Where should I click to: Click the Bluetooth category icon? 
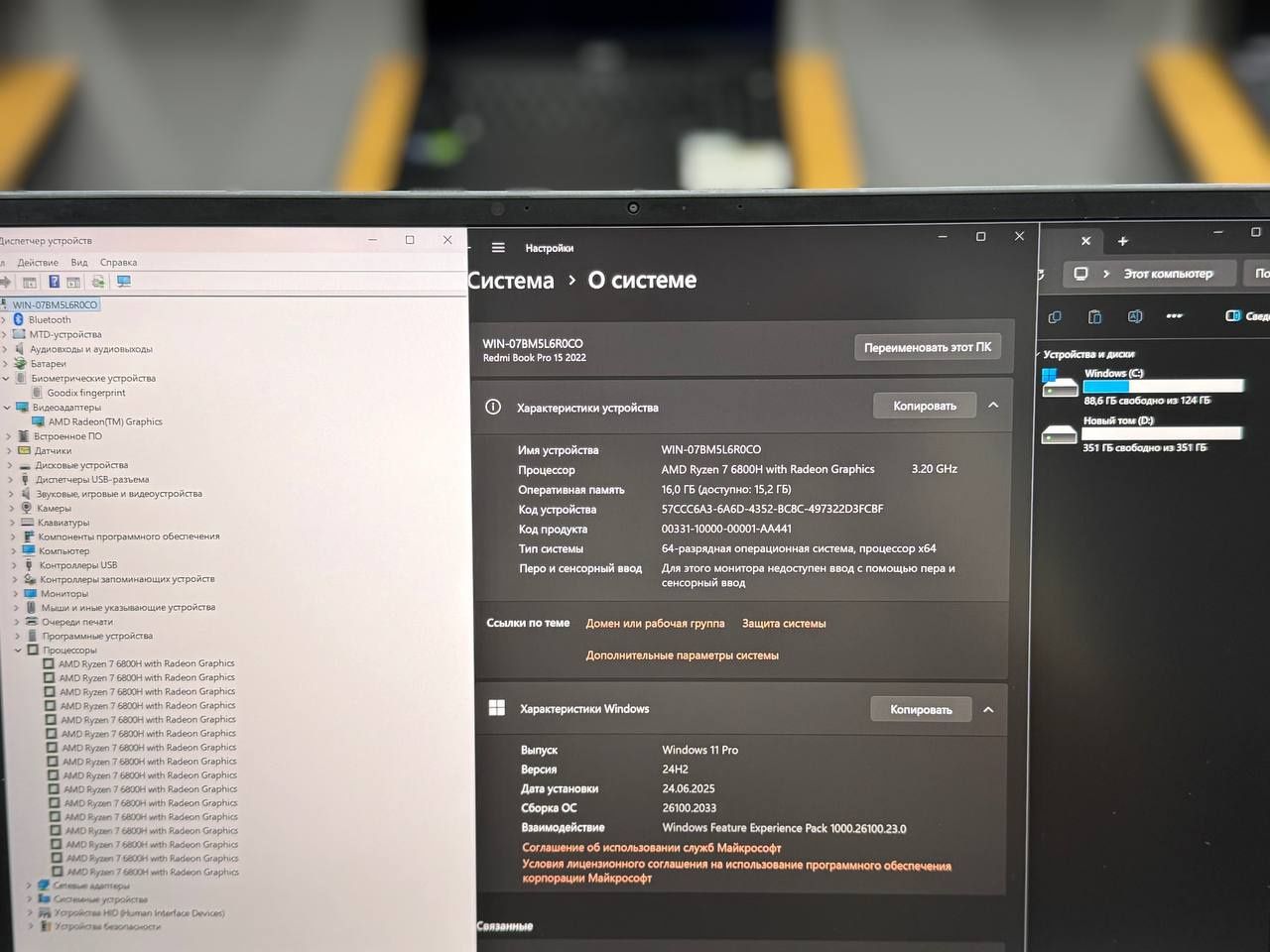click(x=18, y=319)
